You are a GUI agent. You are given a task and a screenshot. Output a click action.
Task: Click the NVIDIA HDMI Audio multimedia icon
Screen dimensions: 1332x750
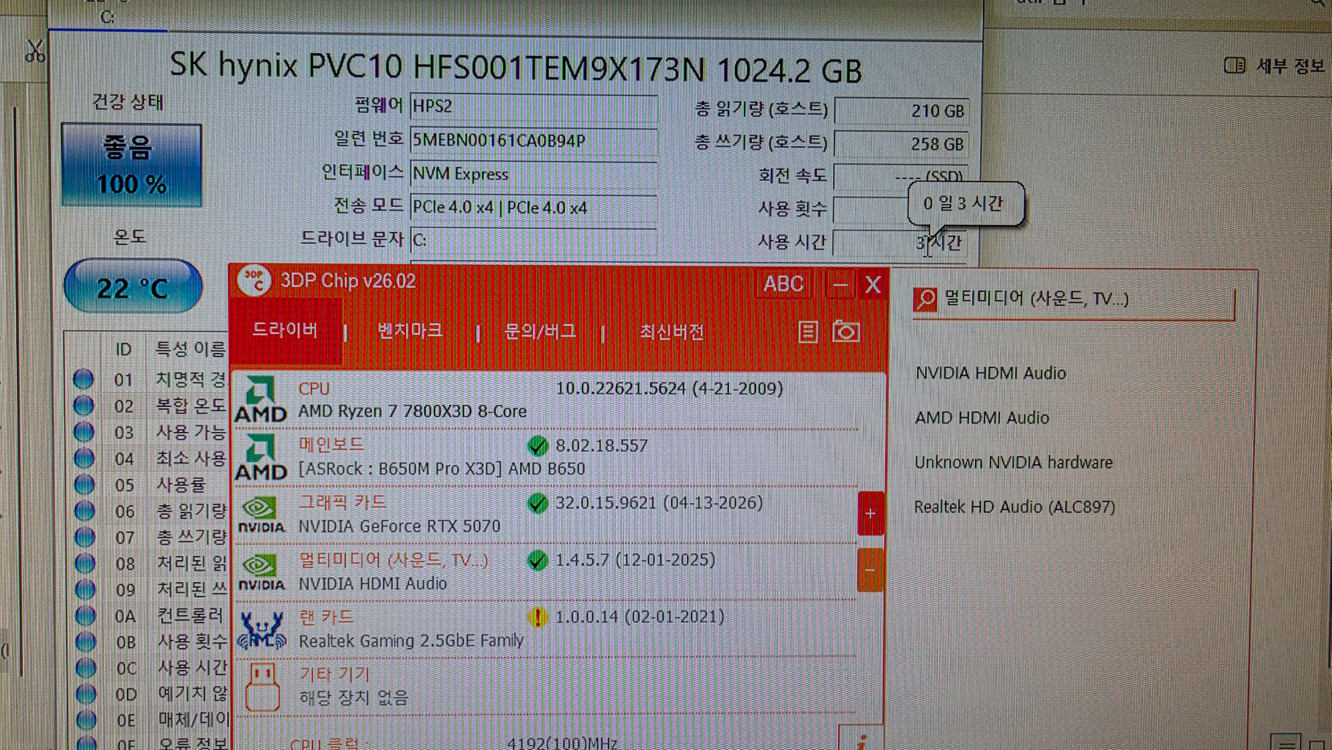pyautogui.click(x=261, y=570)
